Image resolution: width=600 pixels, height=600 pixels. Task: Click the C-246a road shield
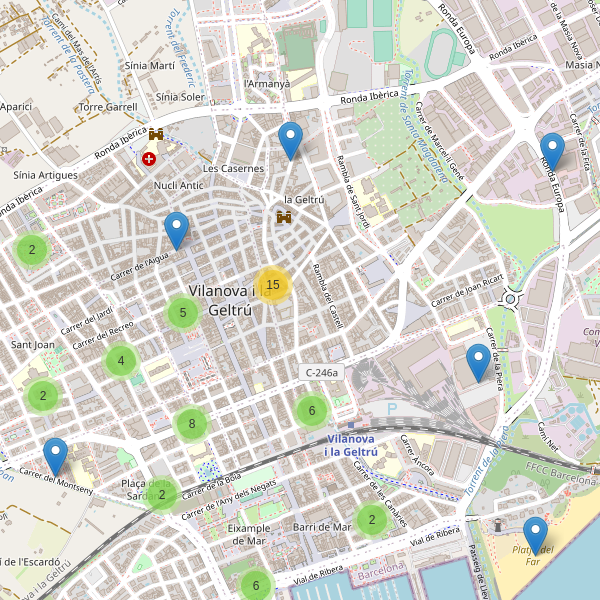[321, 372]
